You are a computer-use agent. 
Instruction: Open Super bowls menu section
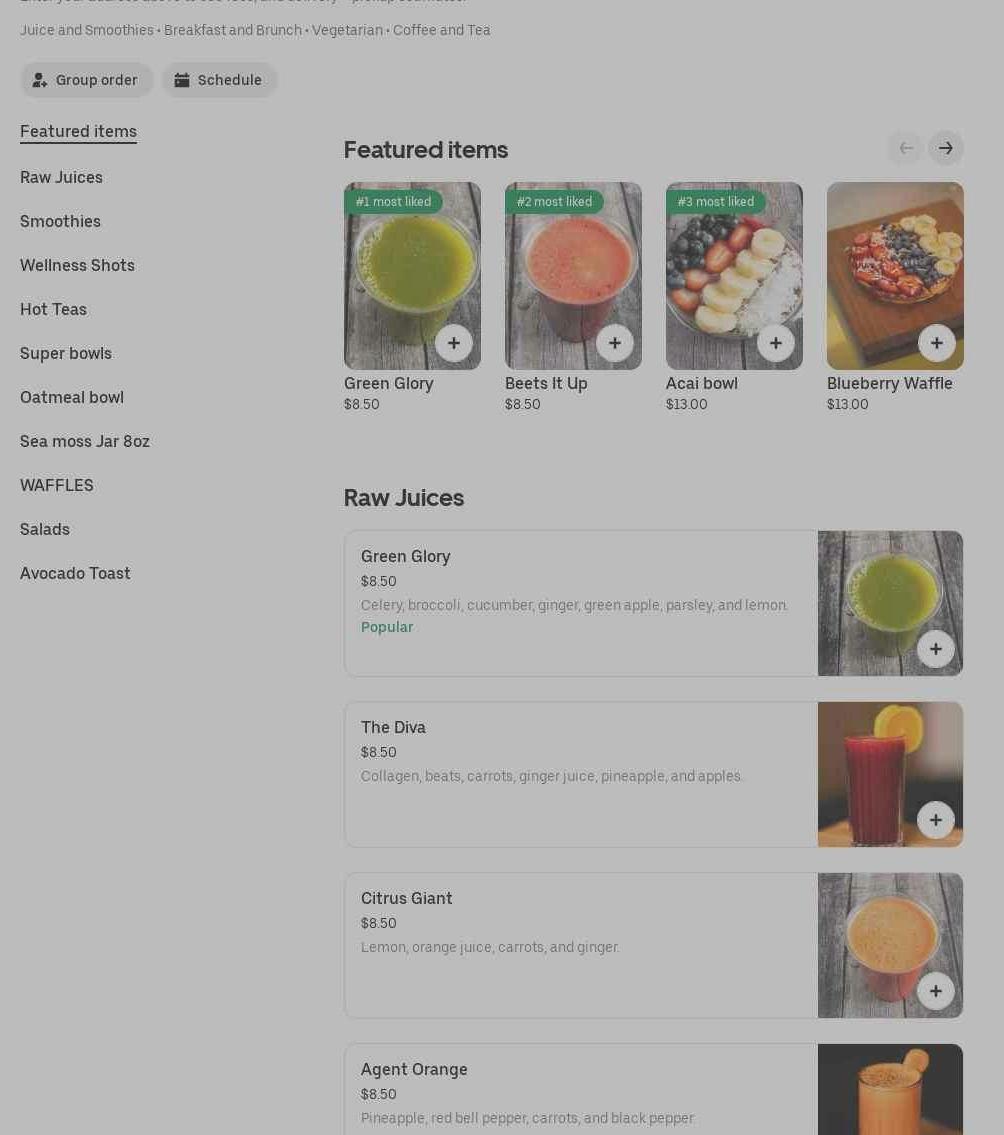66,353
